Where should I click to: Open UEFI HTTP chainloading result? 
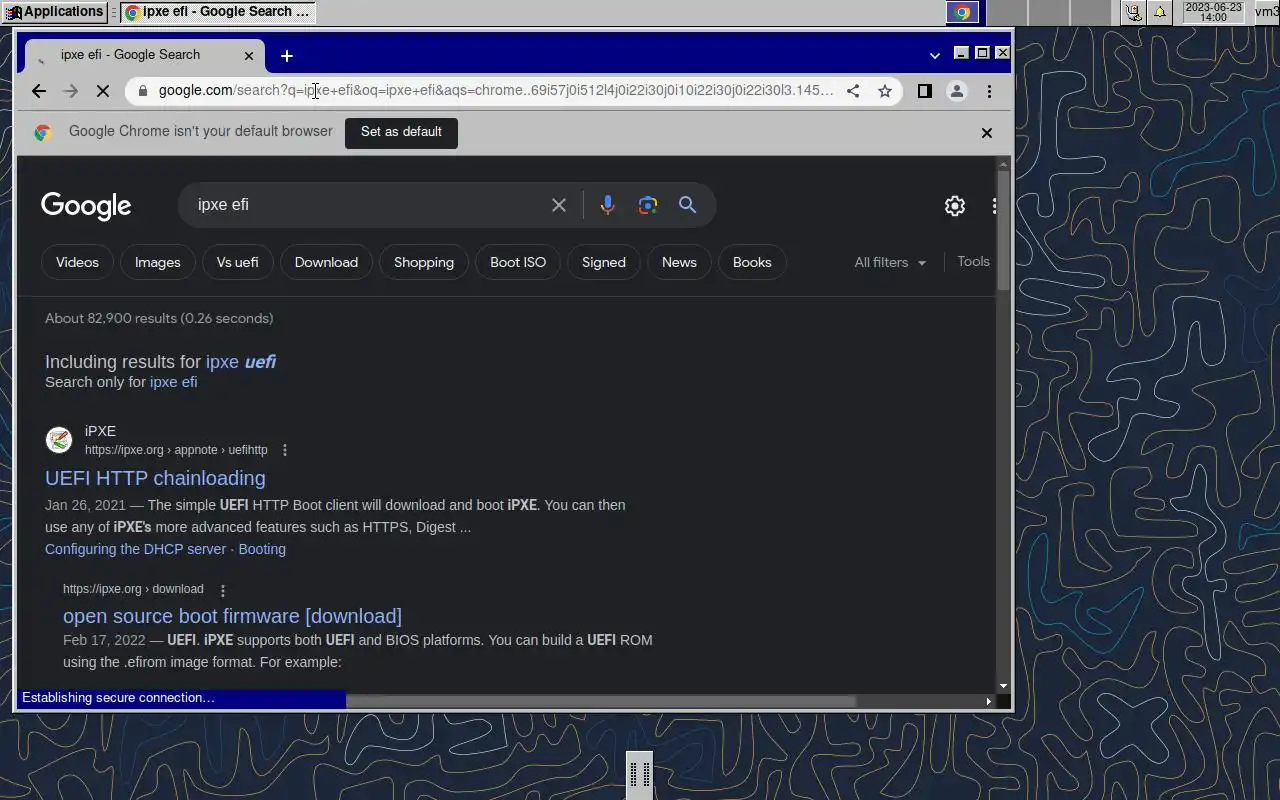tap(155, 478)
